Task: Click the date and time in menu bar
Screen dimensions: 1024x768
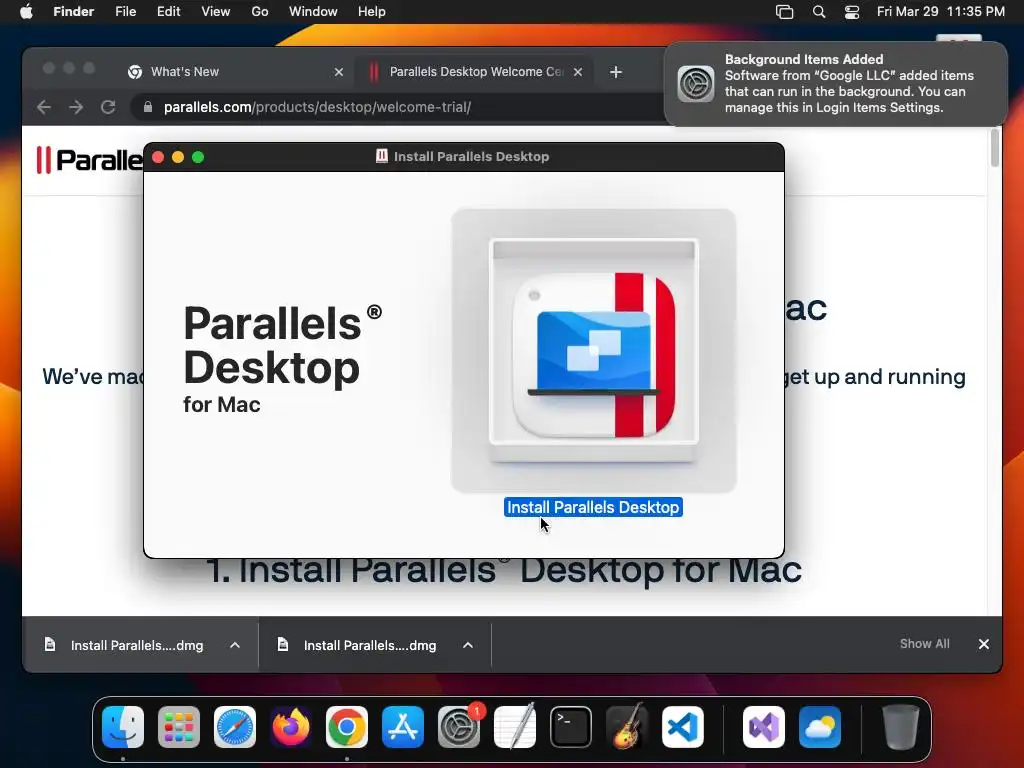Action: coord(940,12)
